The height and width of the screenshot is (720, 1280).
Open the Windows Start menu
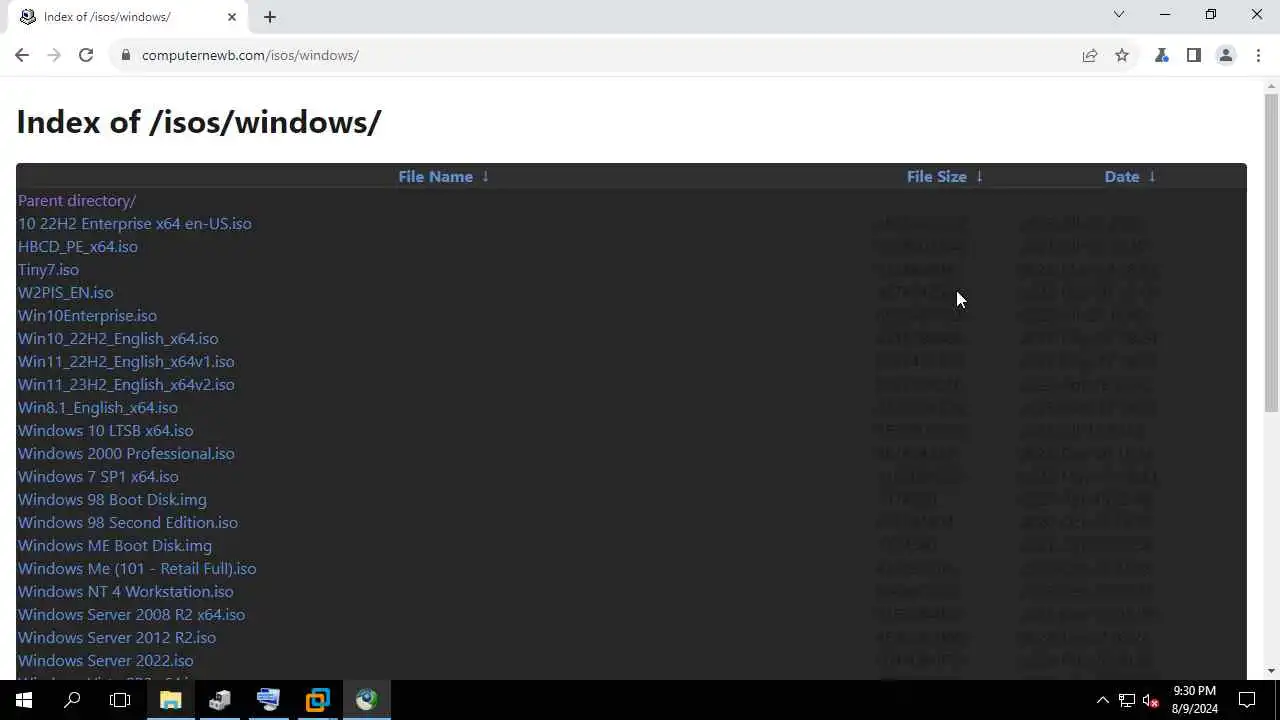coord(24,700)
